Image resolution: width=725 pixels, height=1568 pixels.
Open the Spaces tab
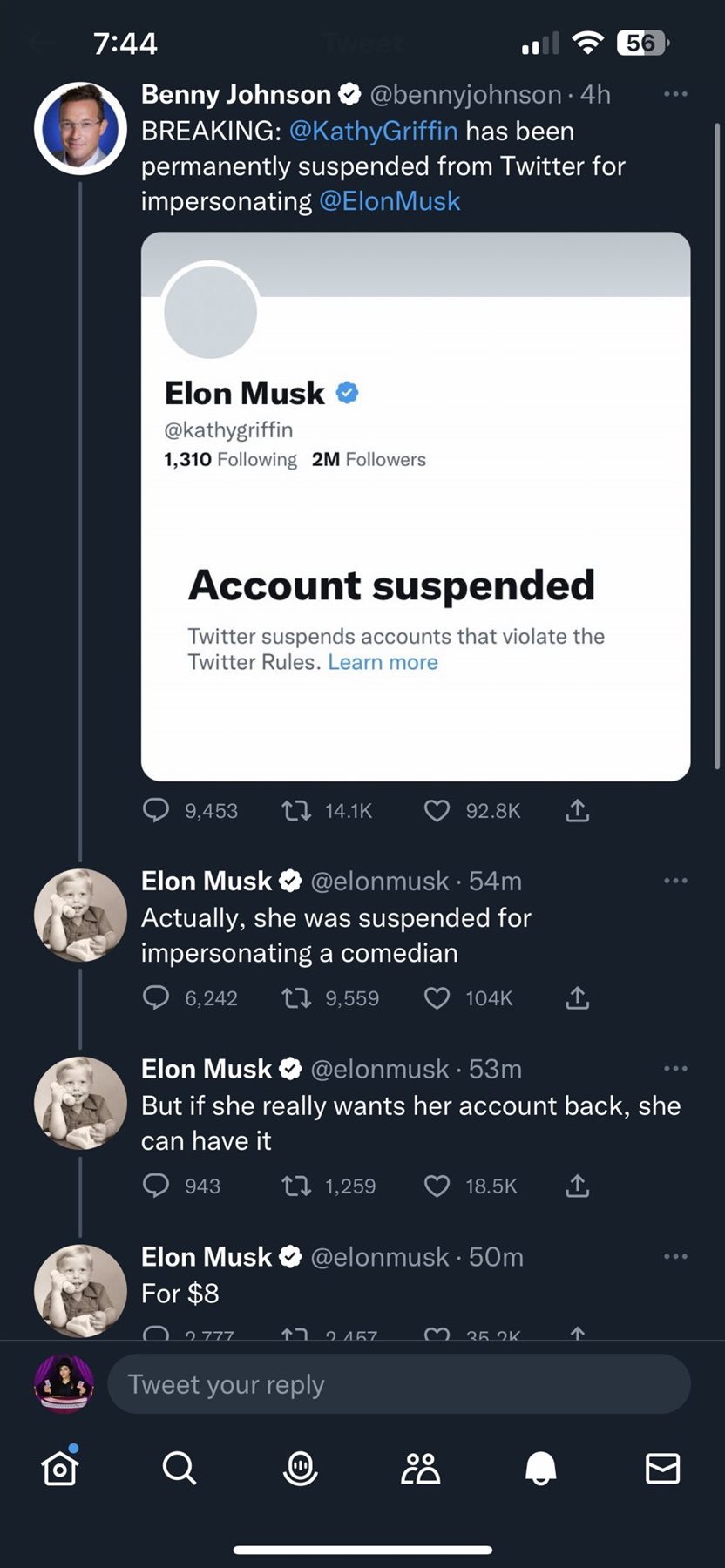coord(301,1469)
